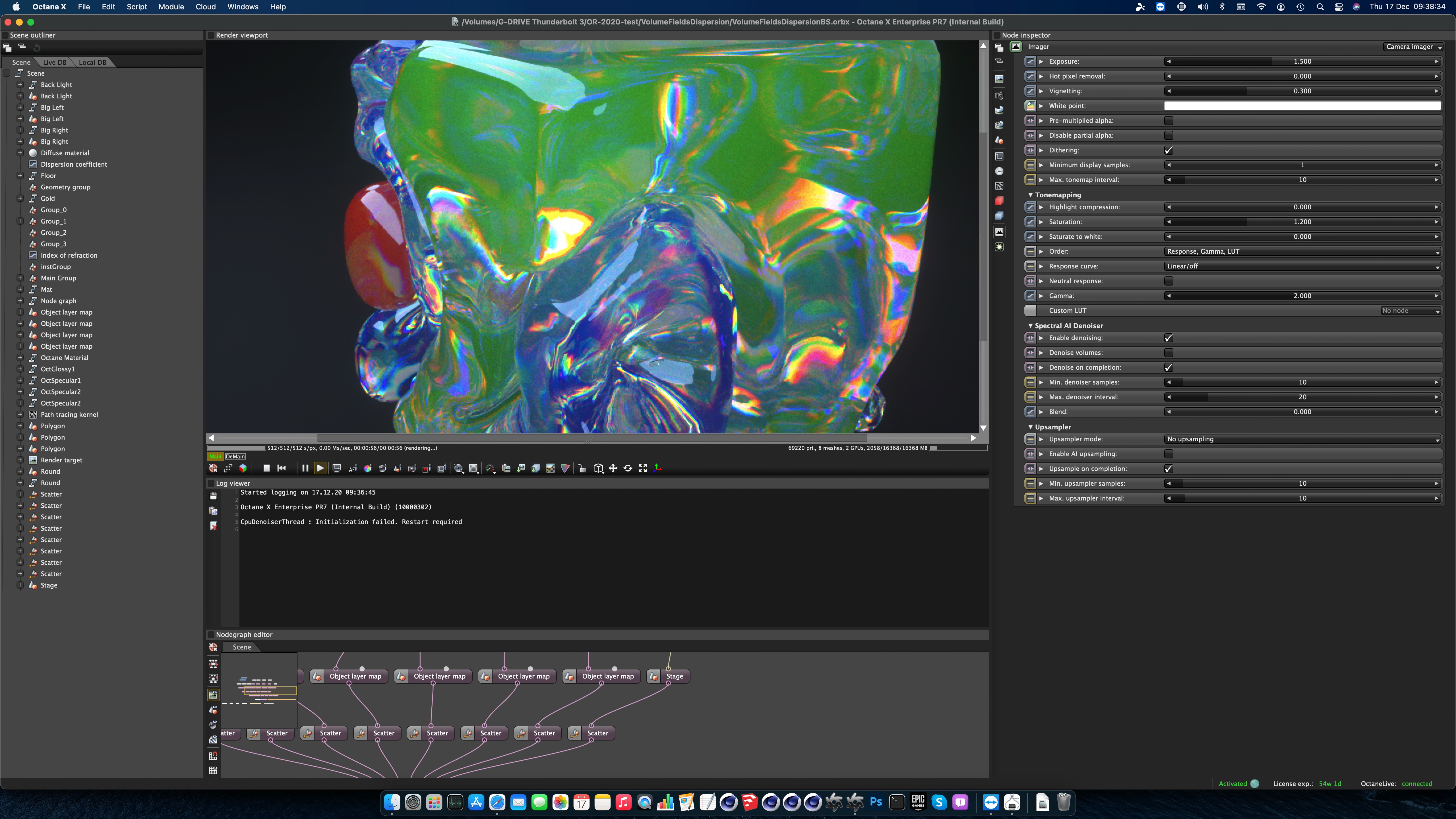The image size is (1456, 819).
Task: Select the autofocus picker tool
Action: click(x=353, y=468)
